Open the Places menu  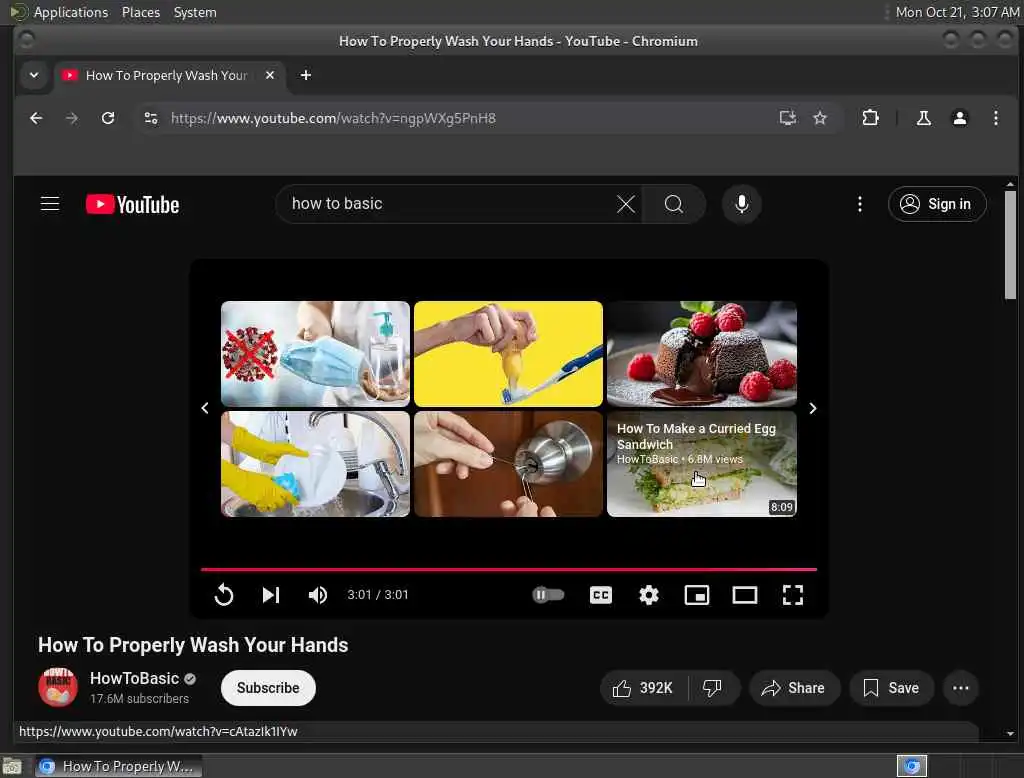(140, 12)
